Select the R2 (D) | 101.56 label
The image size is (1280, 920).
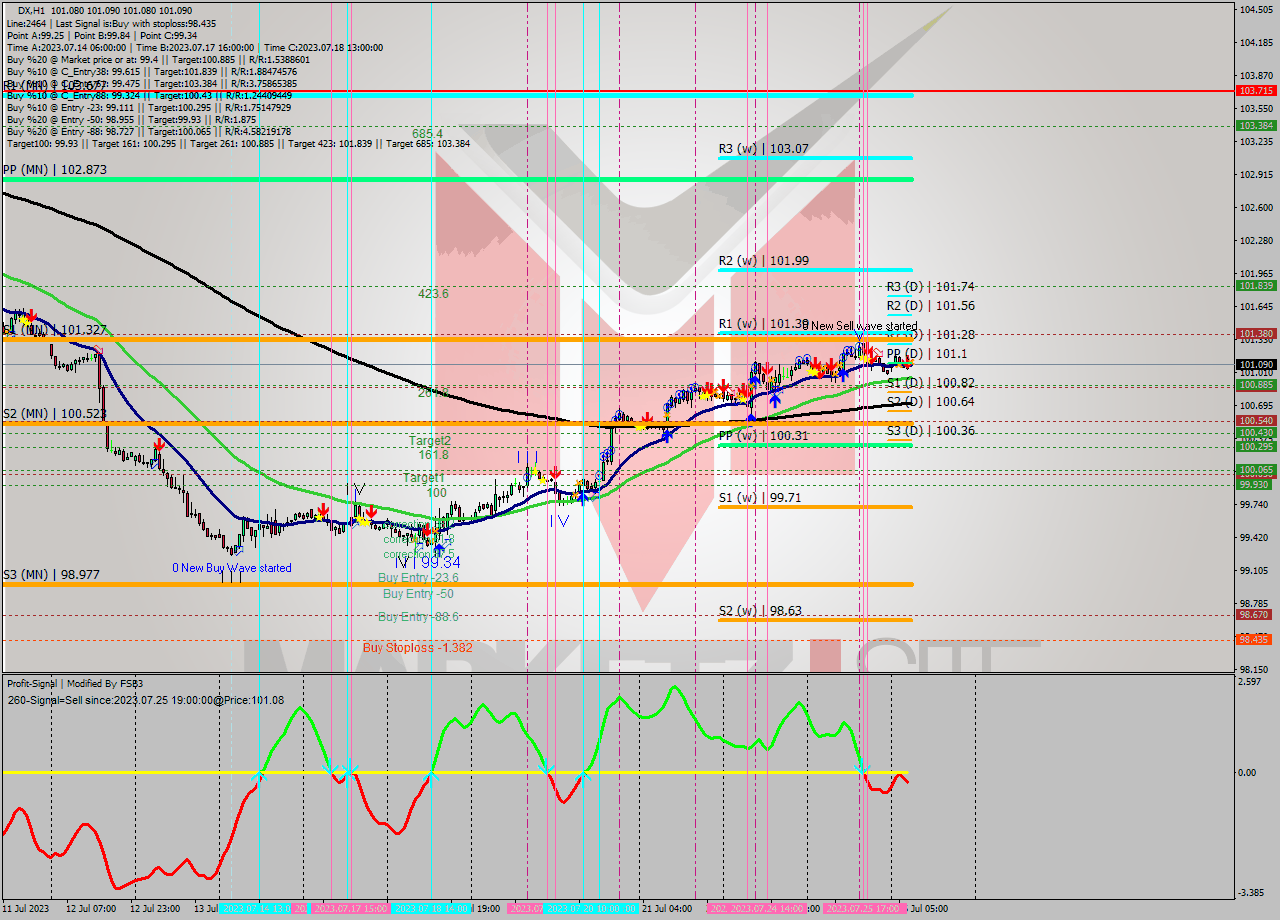pos(931,306)
